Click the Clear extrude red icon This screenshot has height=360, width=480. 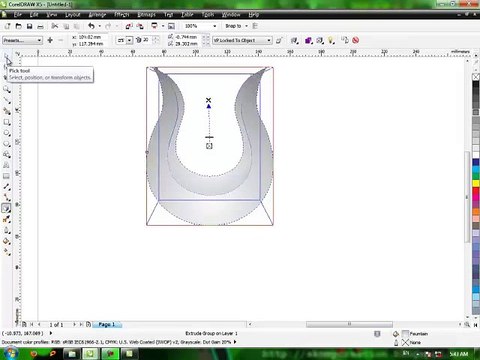point(356,40)
